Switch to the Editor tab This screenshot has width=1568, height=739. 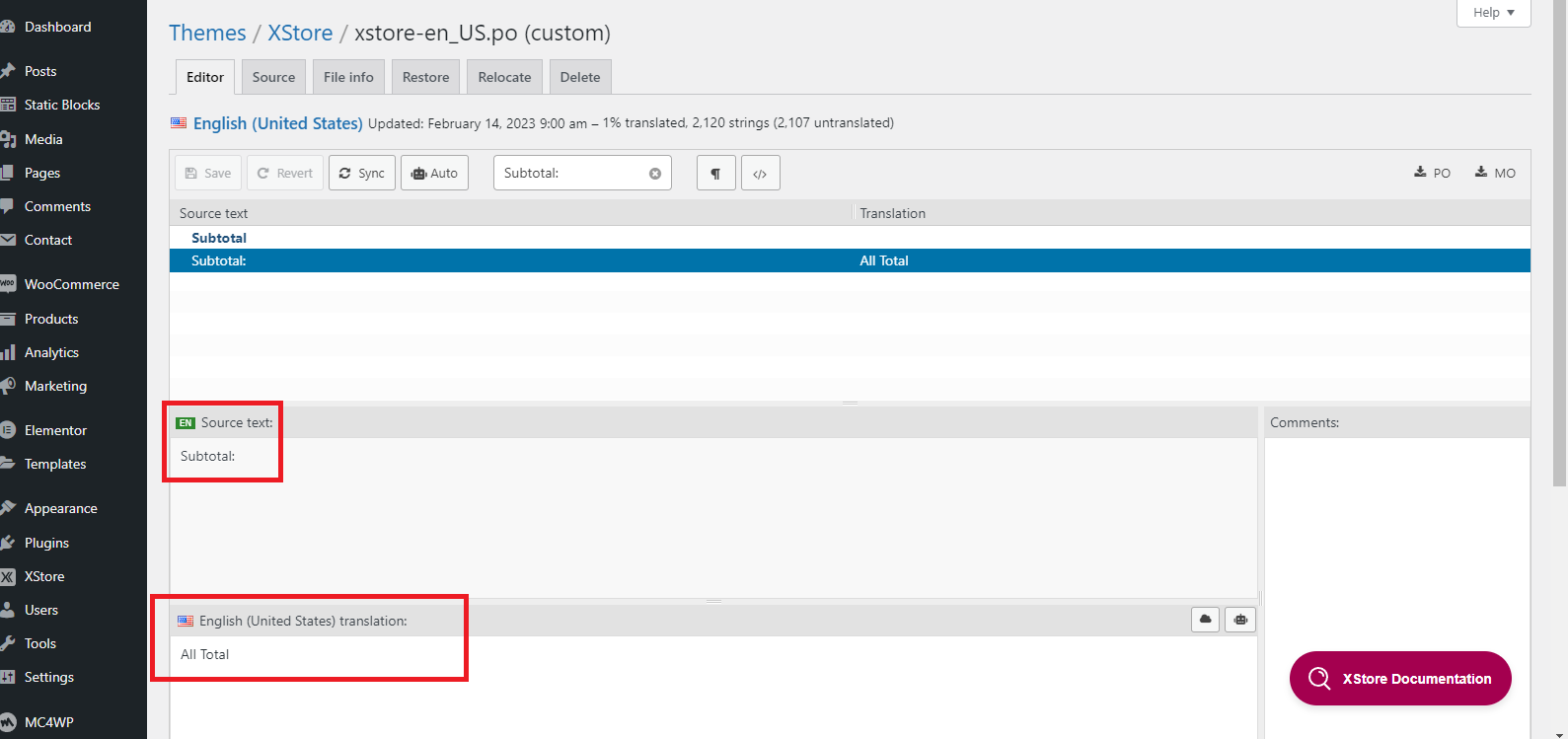tap(205, 77)
